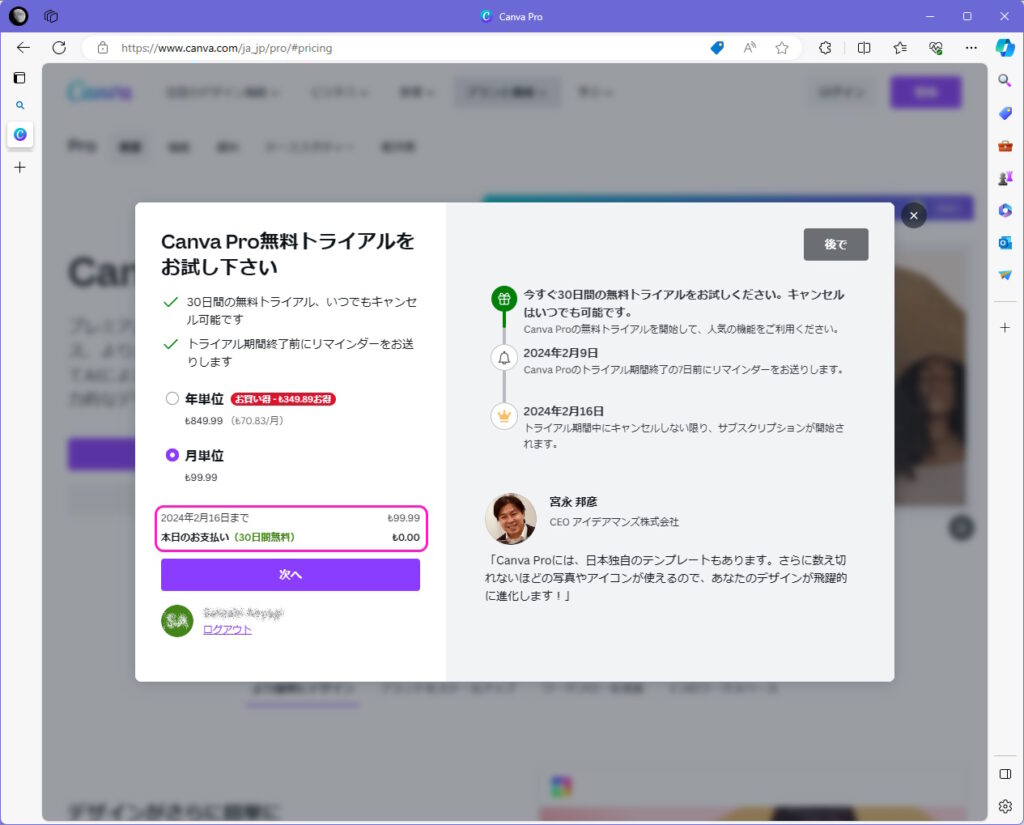Open sidebar Tools briefcase icon
1024x825 pixels.
tap(1005, 145)
